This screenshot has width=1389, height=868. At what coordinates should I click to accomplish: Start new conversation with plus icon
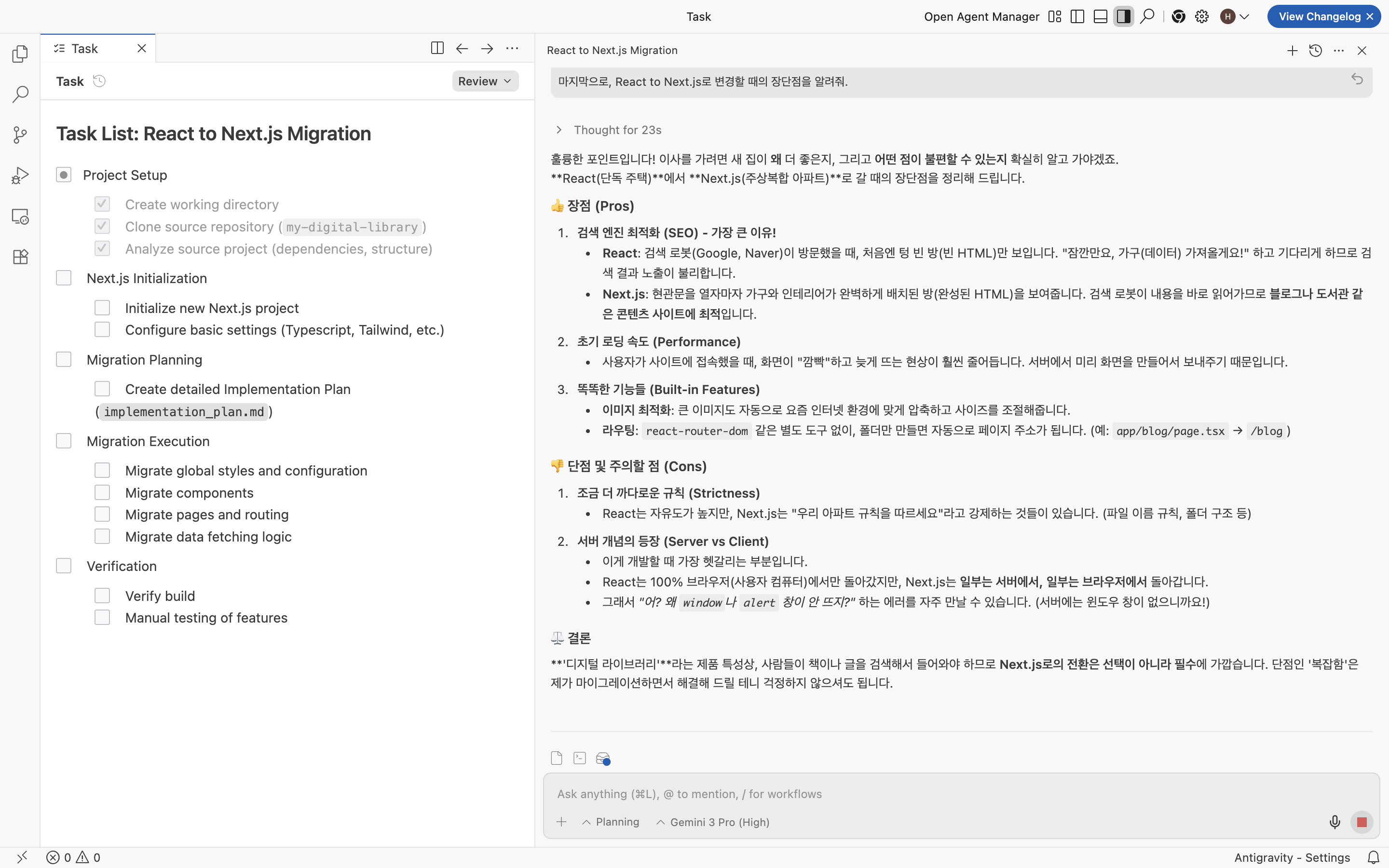coord(1292,51)
